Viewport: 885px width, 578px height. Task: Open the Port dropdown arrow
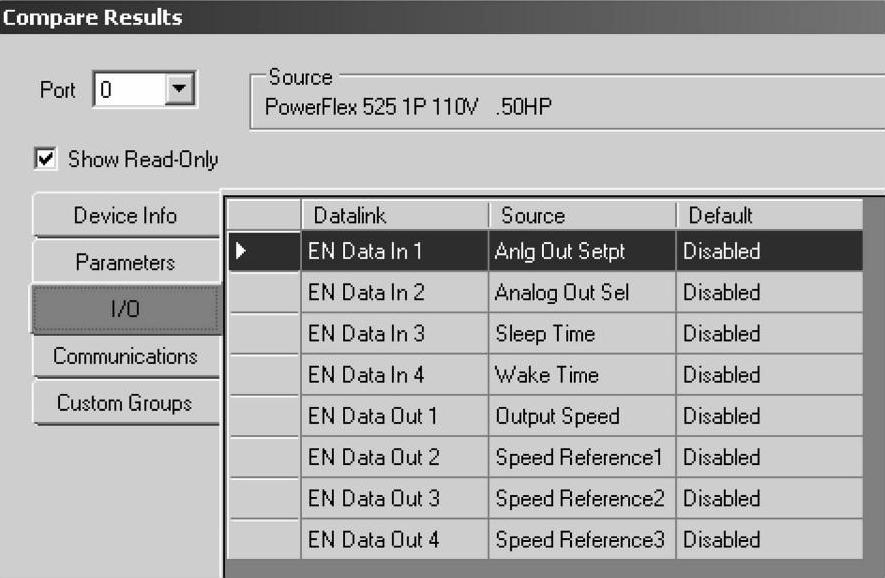[179, 89]
